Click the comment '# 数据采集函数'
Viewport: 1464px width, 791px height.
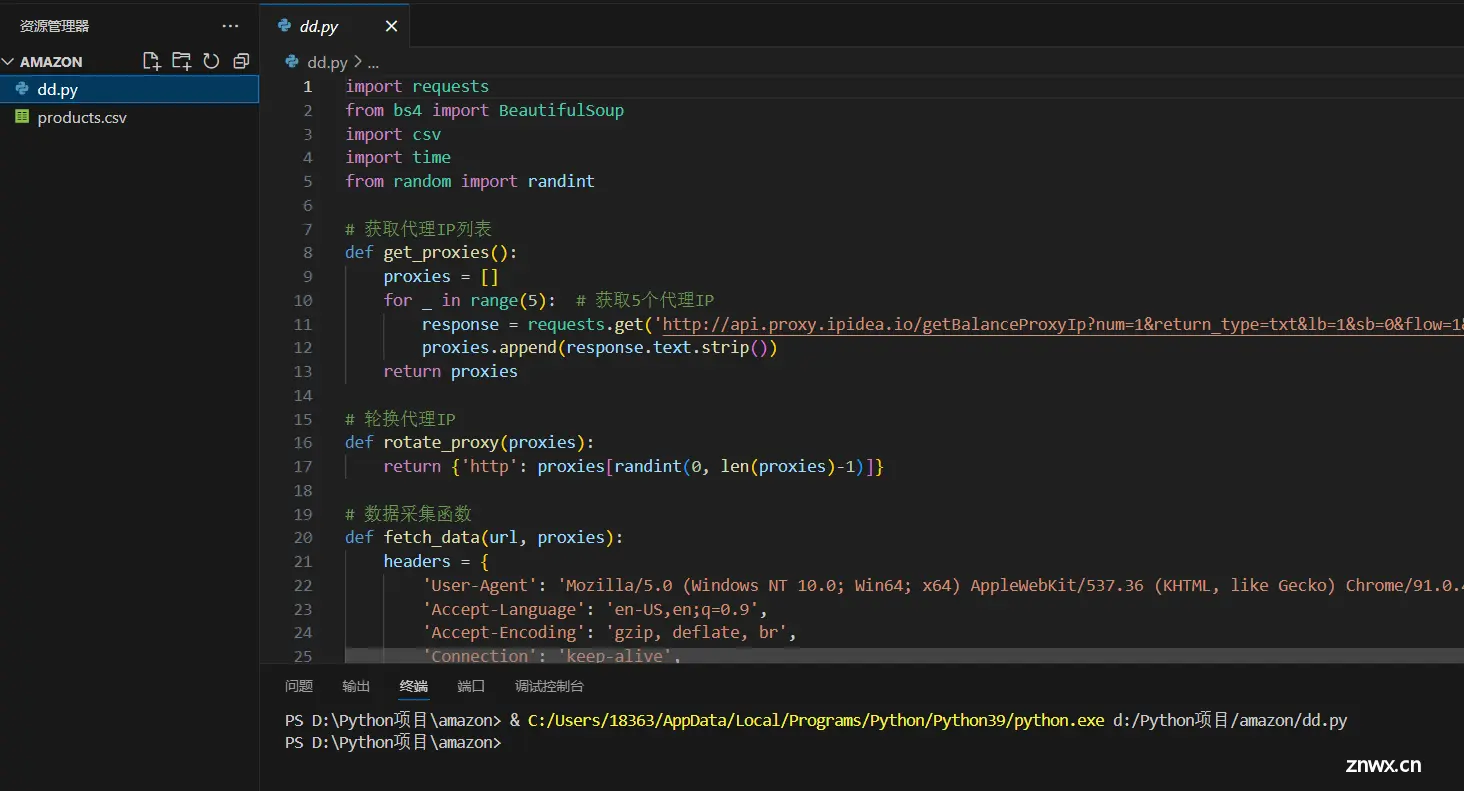408,515
